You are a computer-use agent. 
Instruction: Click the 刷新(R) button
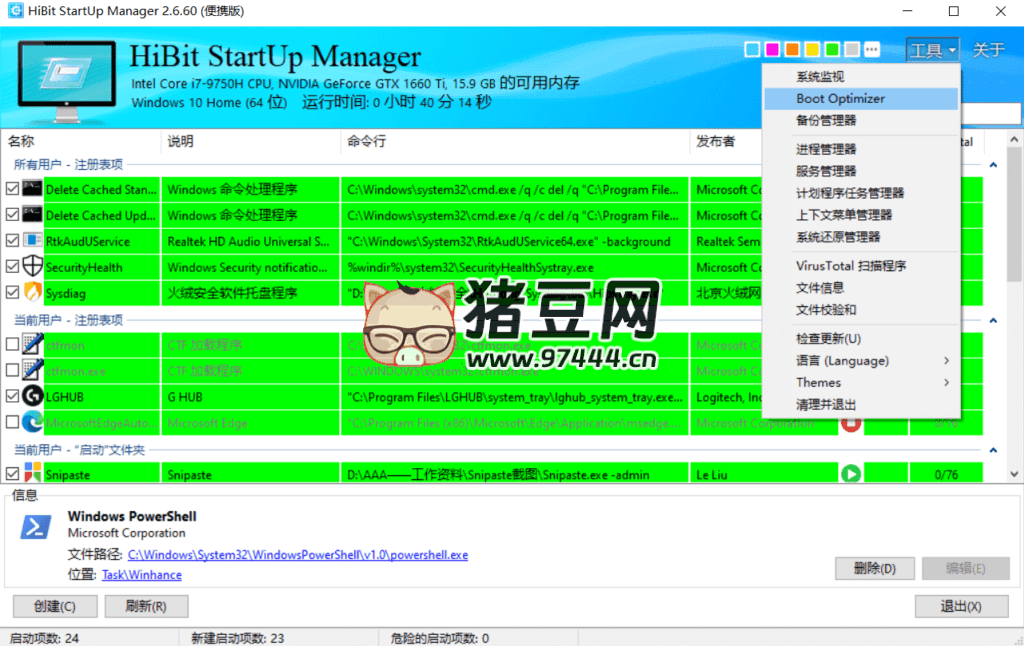pyautogui.click(x=146, y=606)
